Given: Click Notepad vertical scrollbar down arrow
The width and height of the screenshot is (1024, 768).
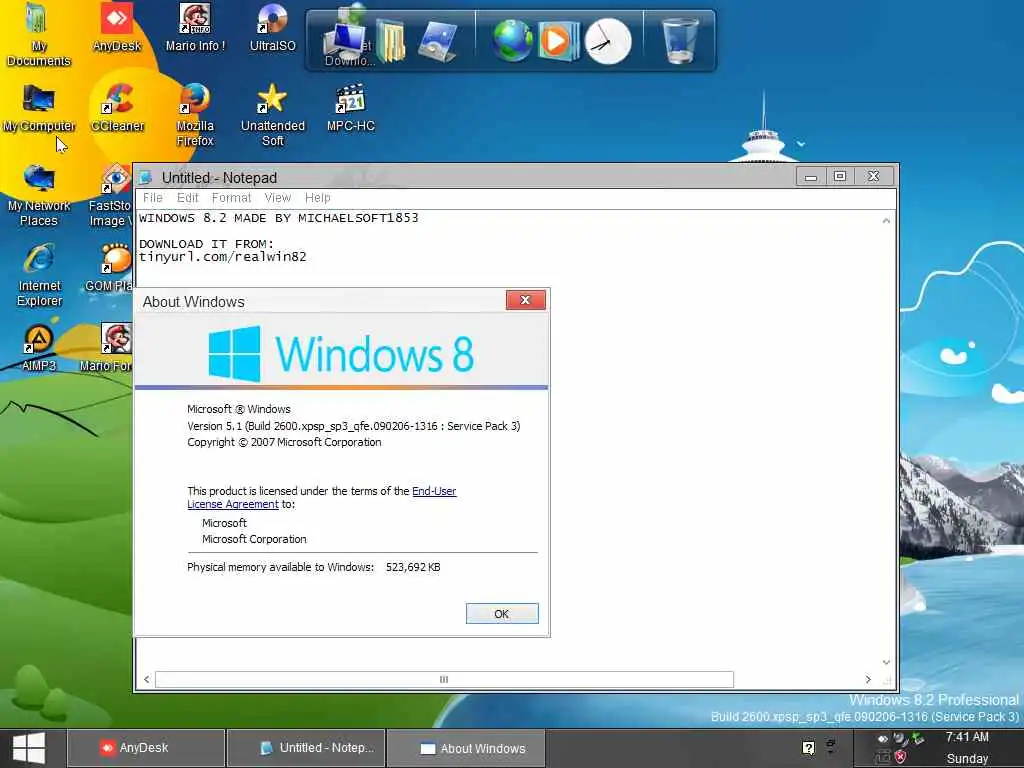Looking at the screenshot, I should tap(886, 662).
